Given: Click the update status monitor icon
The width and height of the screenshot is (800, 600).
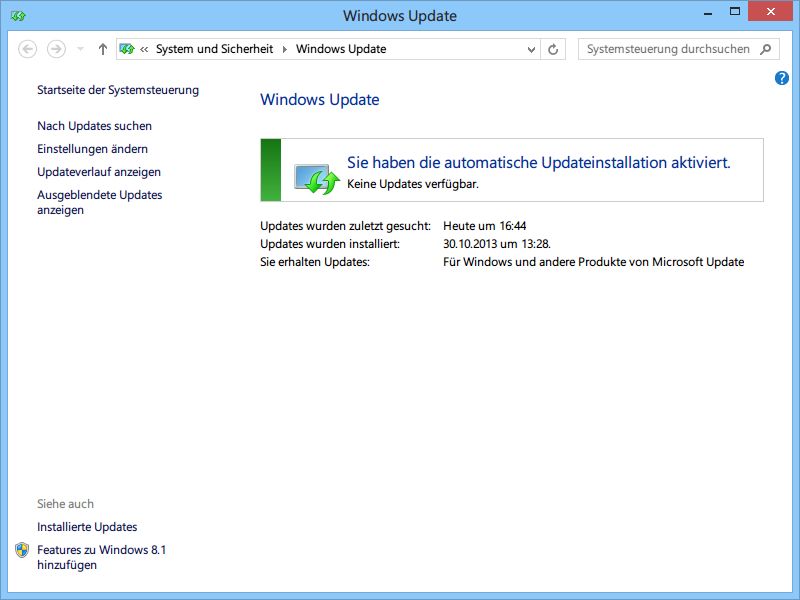Looking at the screenshot, I should [x=316, y=178].
